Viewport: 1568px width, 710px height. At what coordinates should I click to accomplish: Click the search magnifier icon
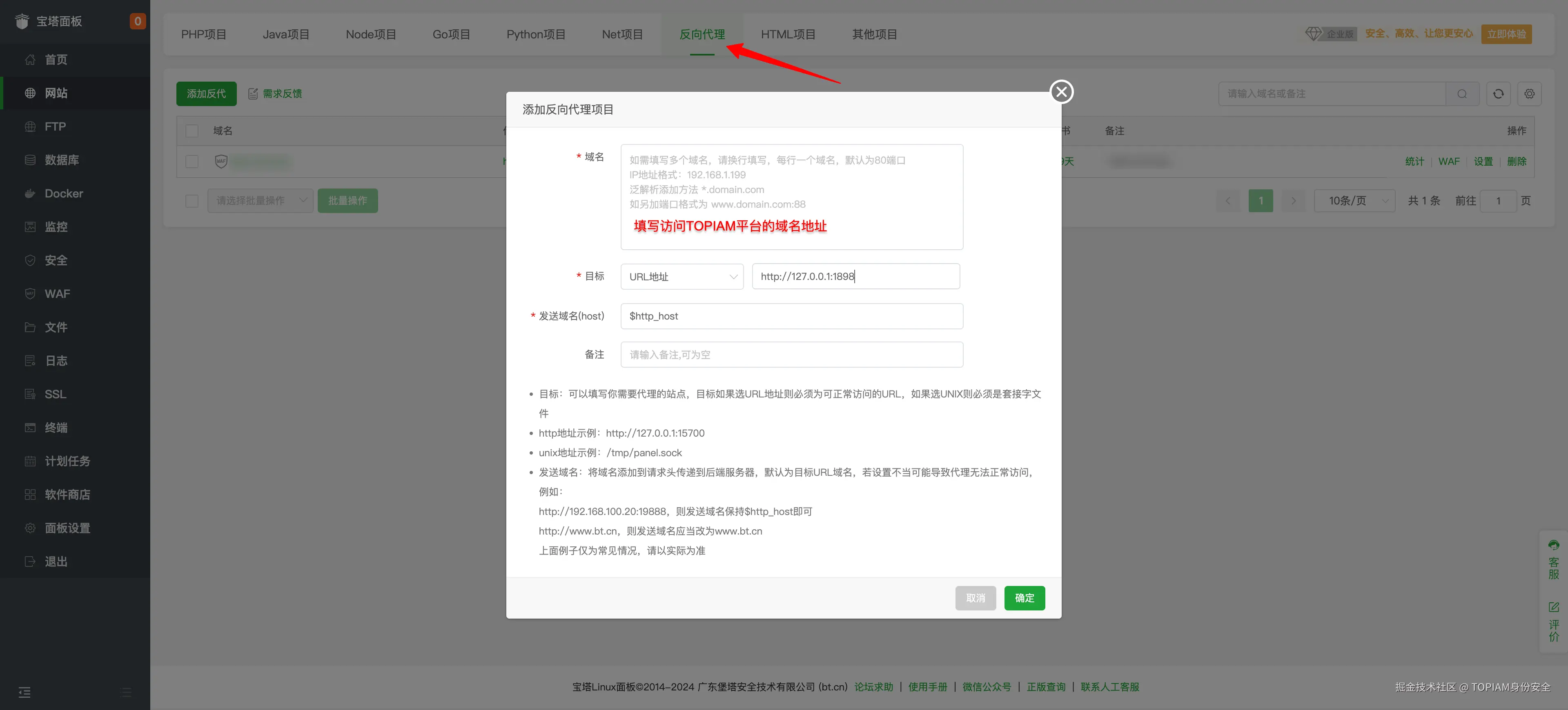click(x=1462, y=94)
